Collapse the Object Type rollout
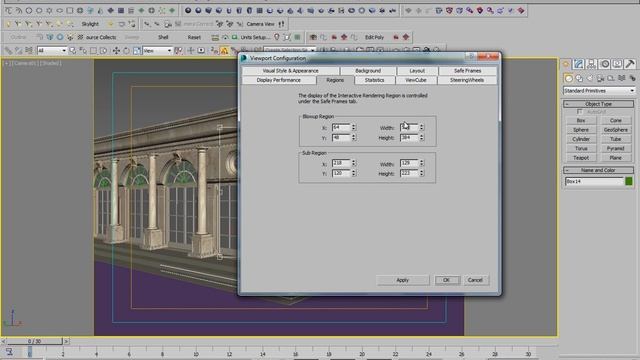Image resolution: width=640 pixels, height=360 pixels. pos(599,104)
